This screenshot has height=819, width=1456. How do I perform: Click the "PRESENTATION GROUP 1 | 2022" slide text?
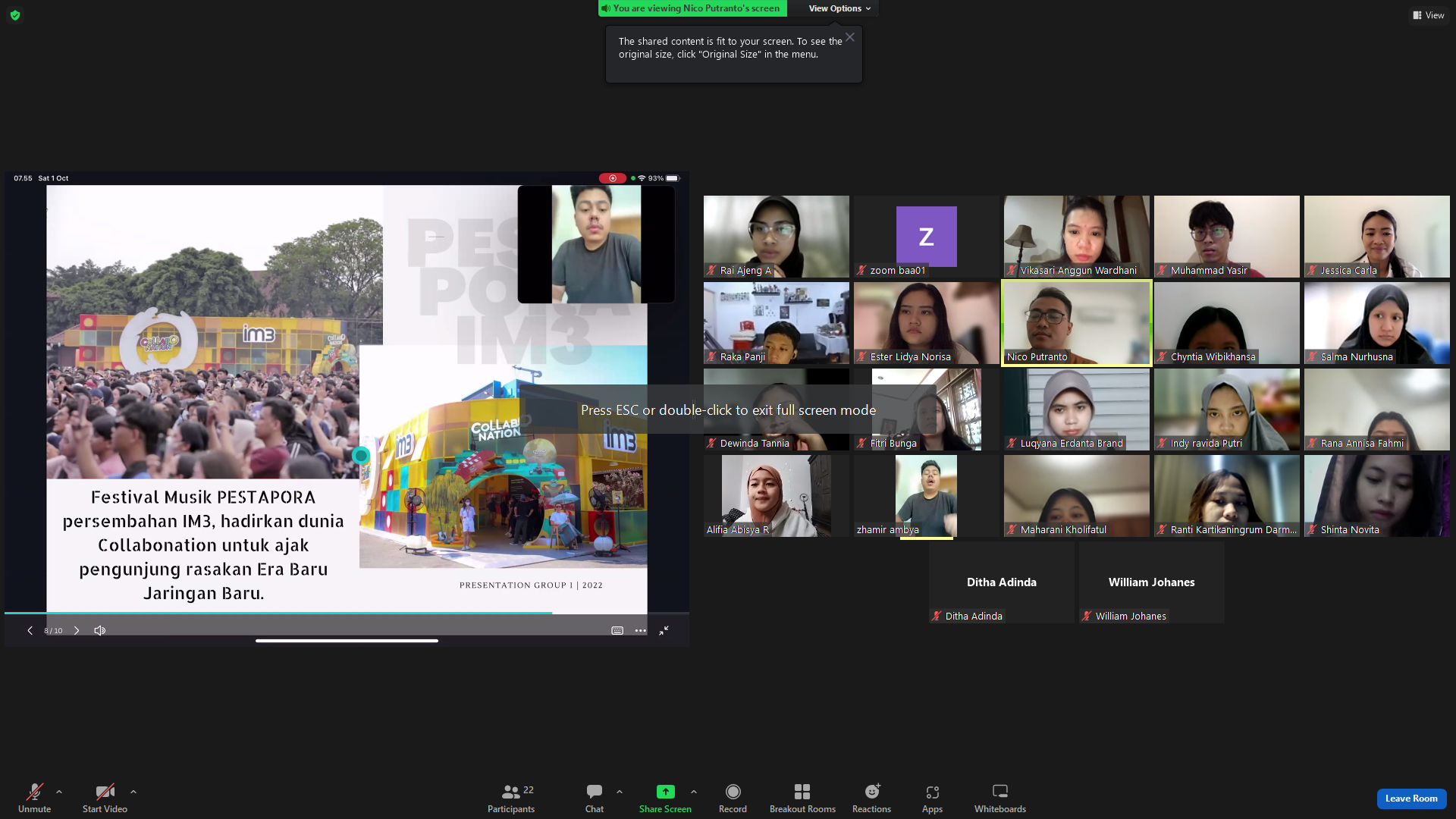531,585
